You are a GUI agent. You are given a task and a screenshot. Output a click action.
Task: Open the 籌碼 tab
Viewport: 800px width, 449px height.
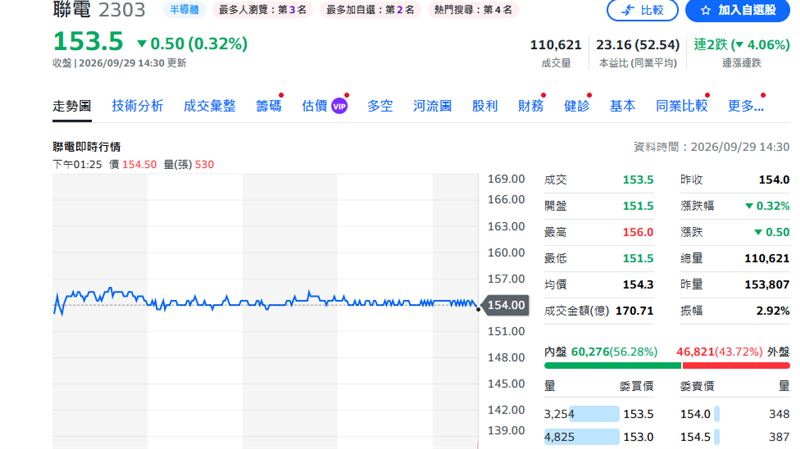268,106
